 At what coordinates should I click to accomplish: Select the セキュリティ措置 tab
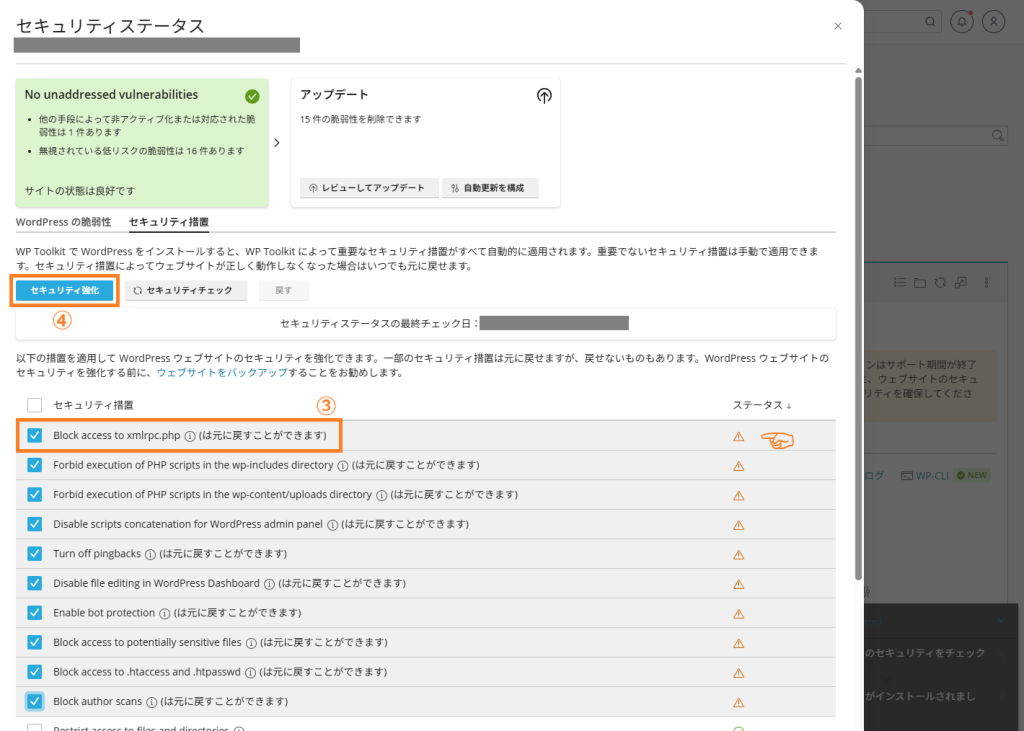coord(169,222)
